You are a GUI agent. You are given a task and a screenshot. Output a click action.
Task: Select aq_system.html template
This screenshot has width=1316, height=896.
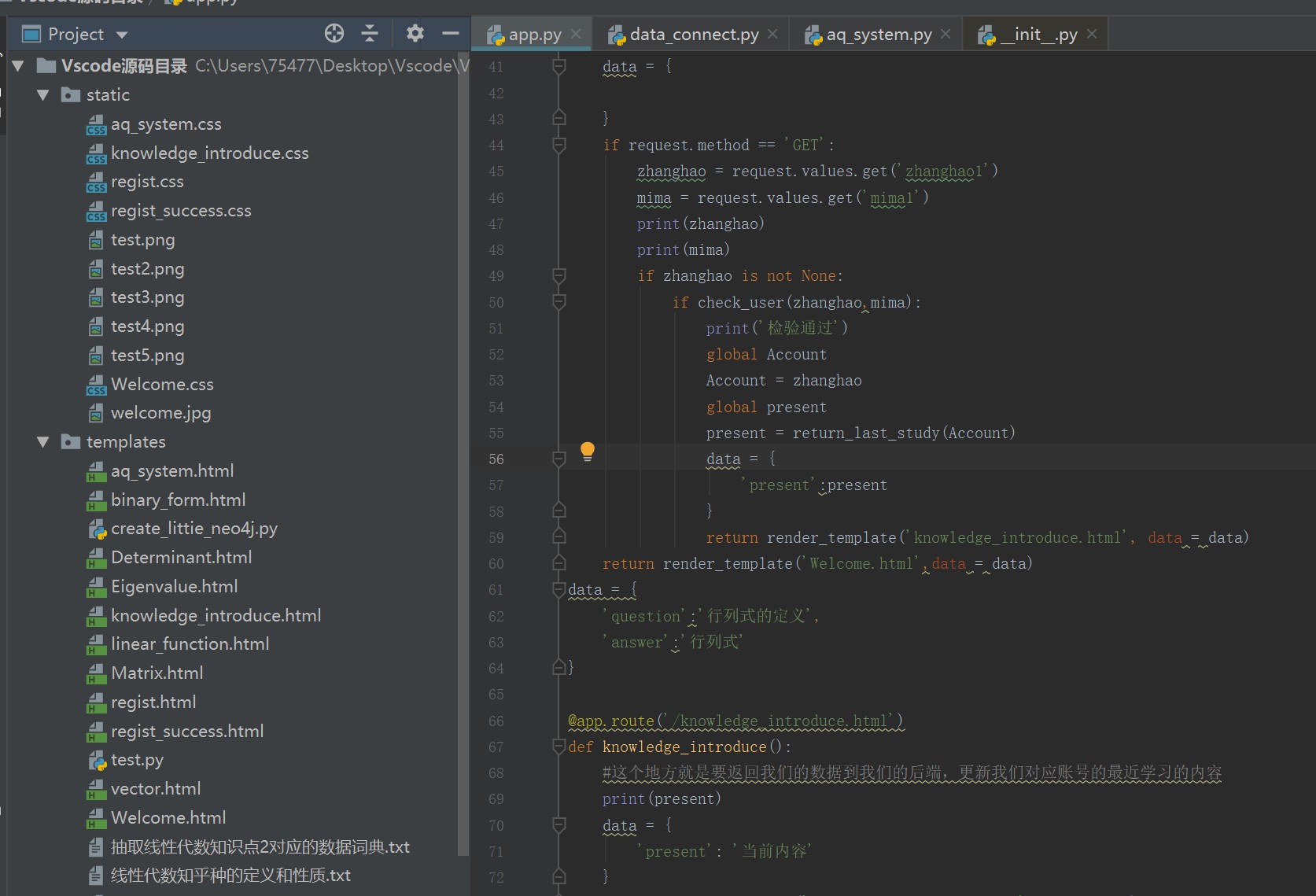pos(172,471)
